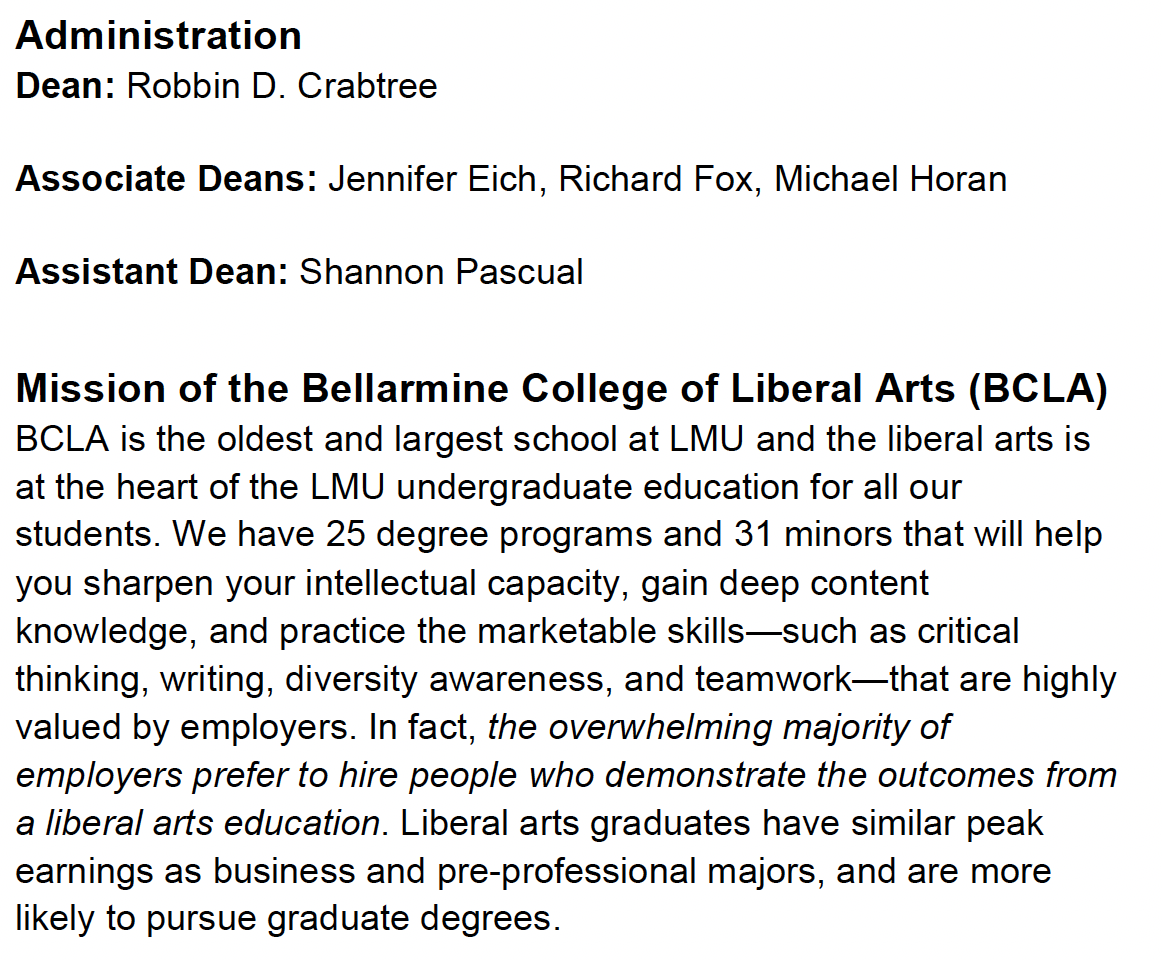Screen dimensions: 1162x960
Task: Click the name Michael Horan
Action: 890,179
